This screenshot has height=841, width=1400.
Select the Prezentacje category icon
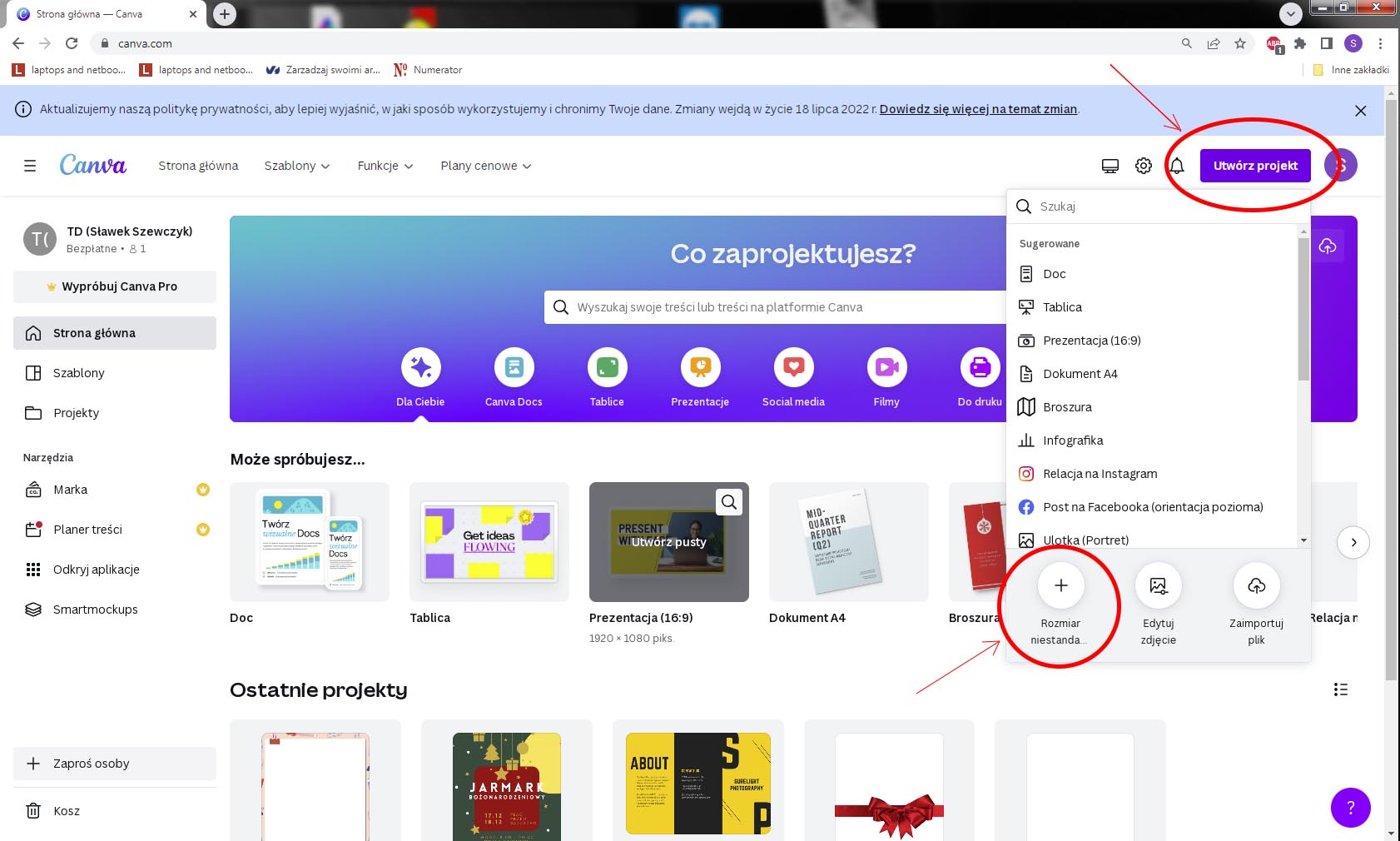click(x=700, y=367)
